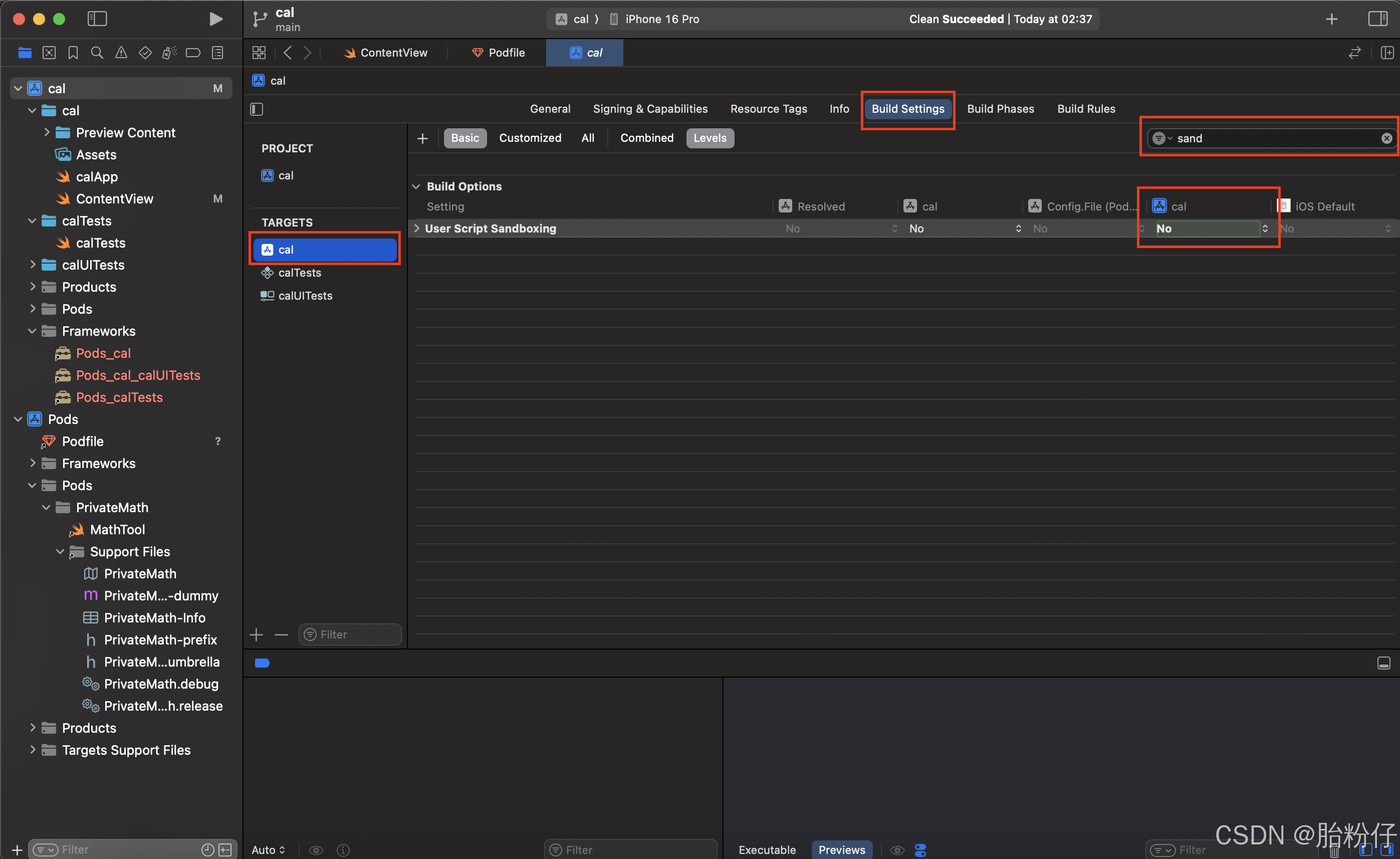Screen dimensions: 1400x859
Task: Open the Issue navigator warning icon
Action: tap(121, 53)
